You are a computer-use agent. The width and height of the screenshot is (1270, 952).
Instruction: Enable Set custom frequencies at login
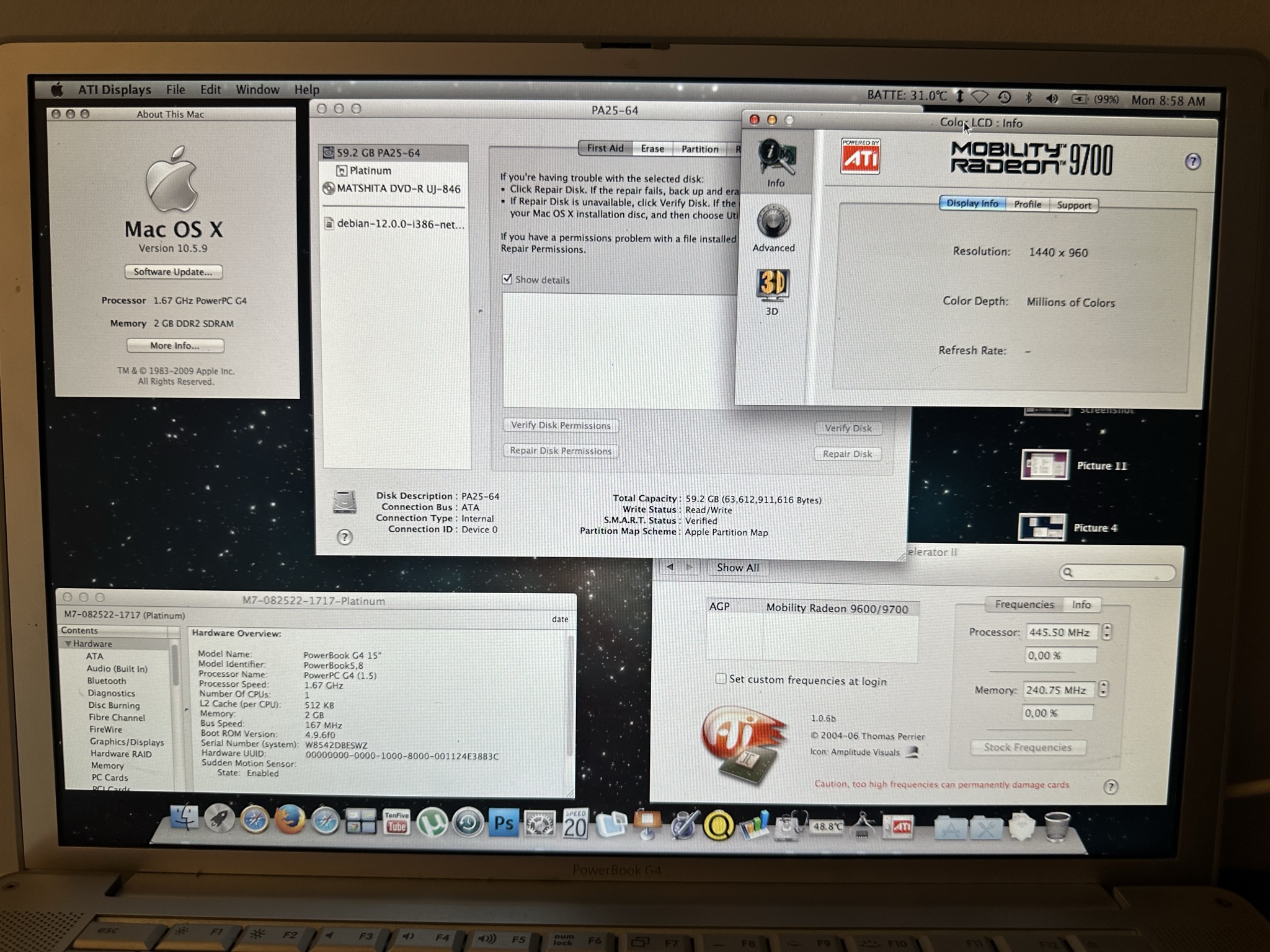click(721, 679)
